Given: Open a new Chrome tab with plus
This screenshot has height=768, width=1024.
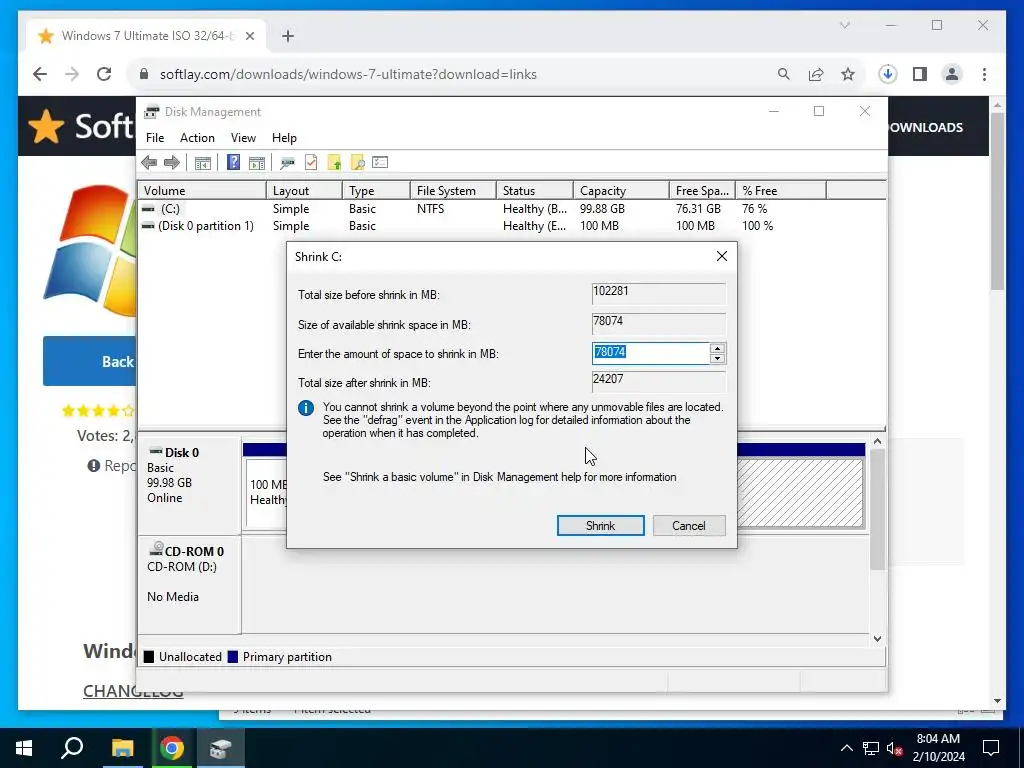Looking at the screenshot, I should (x=287, y=36).
